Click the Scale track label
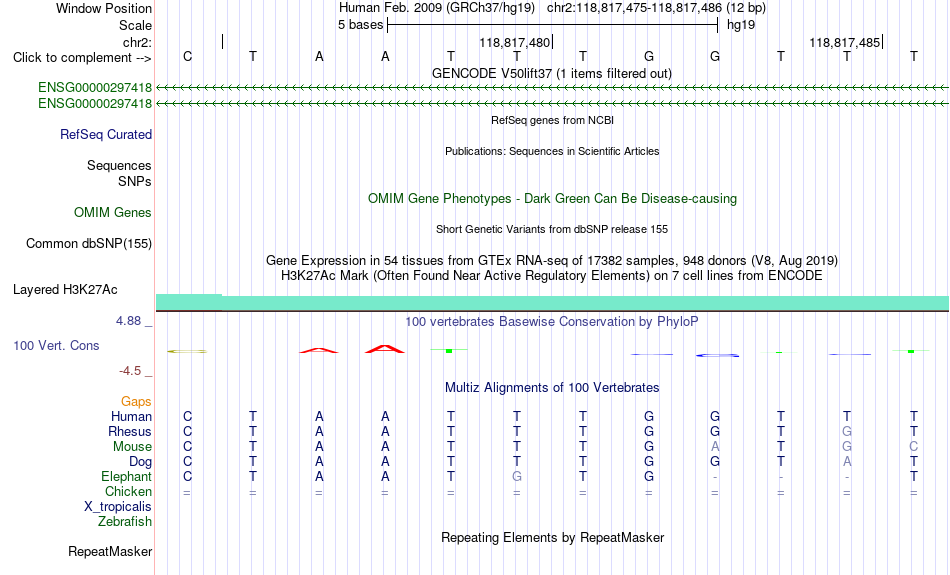Image resolution: width=950 pixels, height=575 pixels. 135,25
